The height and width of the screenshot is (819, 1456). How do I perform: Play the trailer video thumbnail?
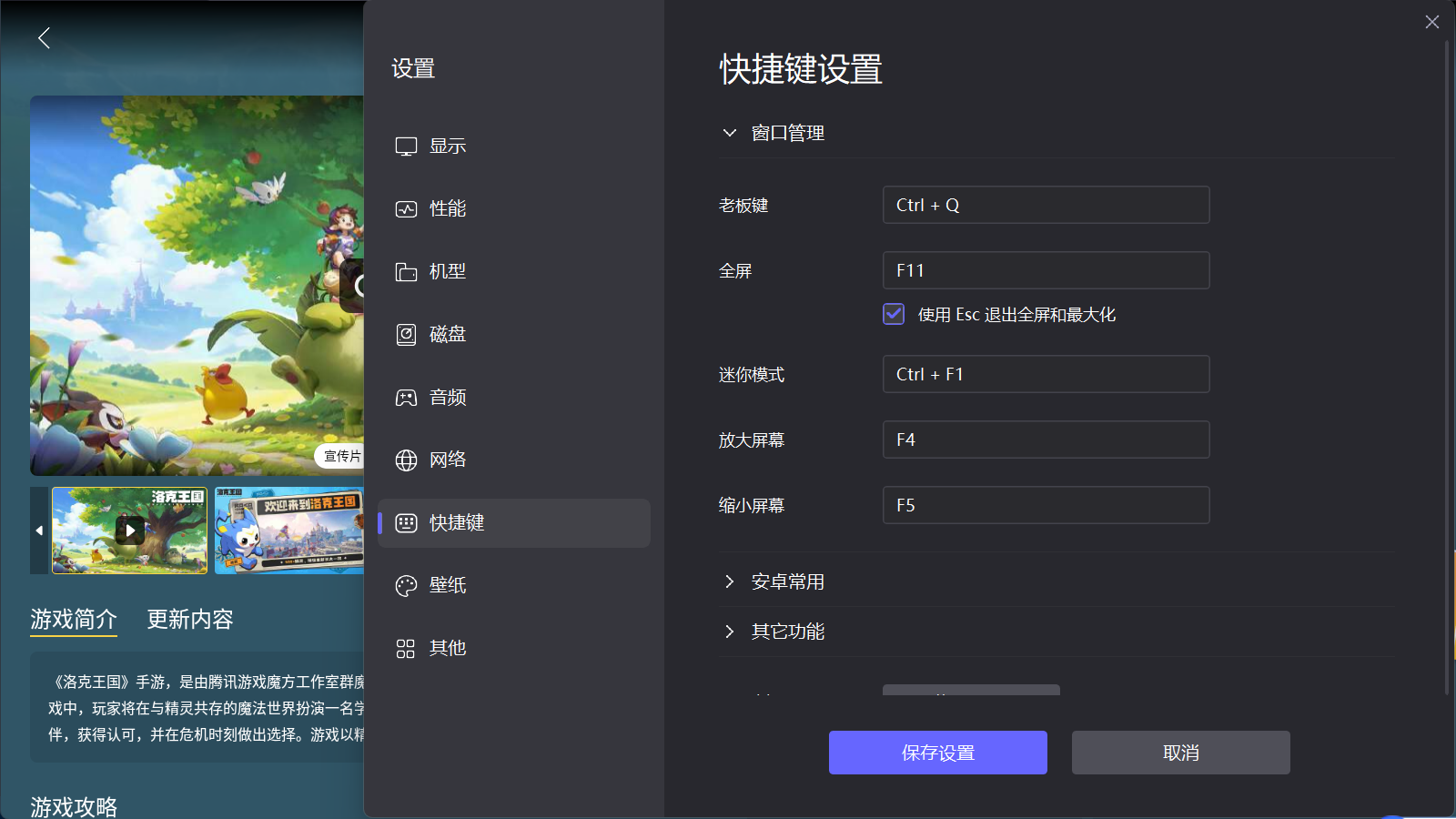coord(130,531)
